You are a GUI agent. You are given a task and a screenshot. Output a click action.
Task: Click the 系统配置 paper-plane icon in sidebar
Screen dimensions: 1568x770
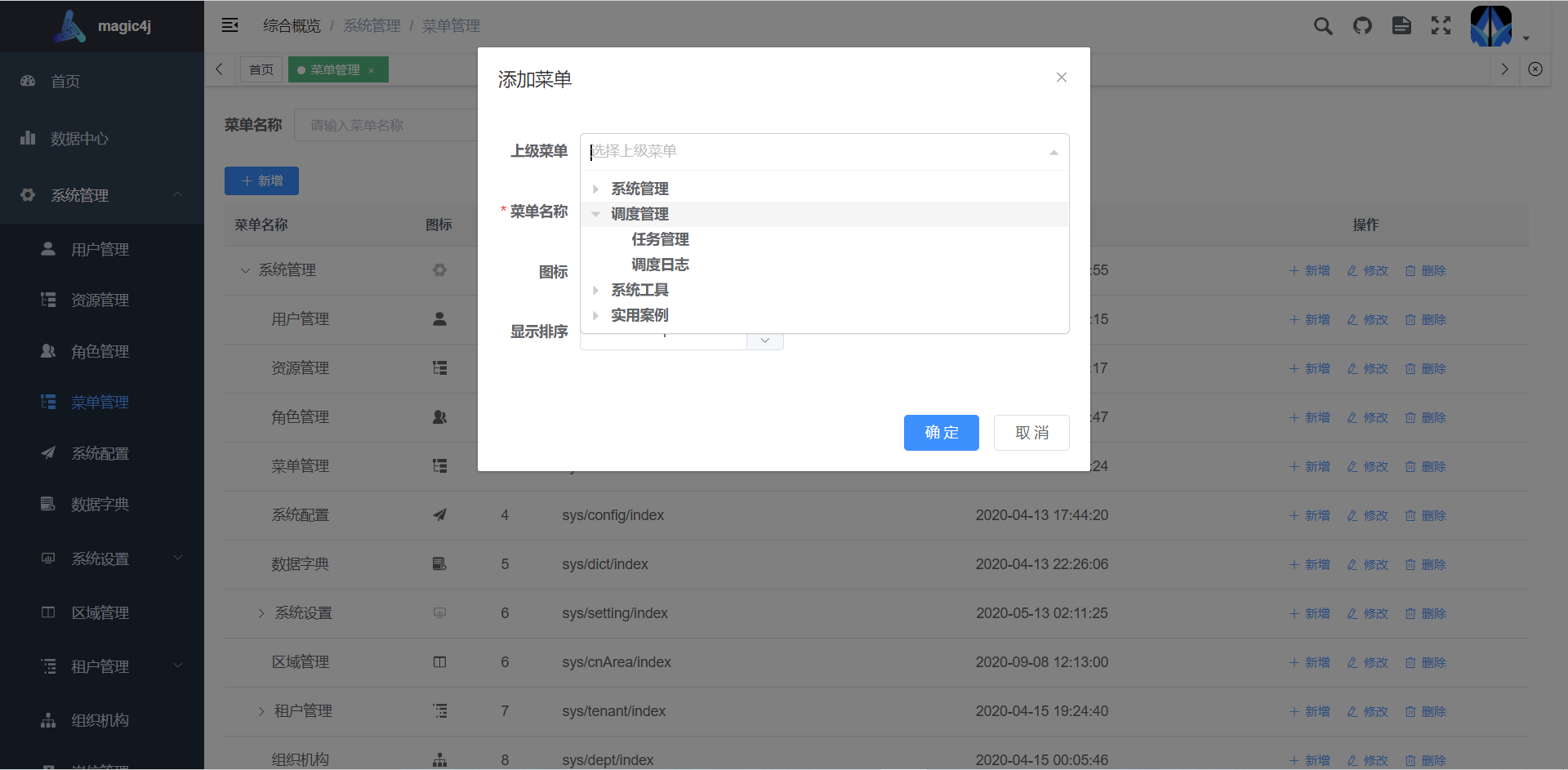tap(48, 453)
